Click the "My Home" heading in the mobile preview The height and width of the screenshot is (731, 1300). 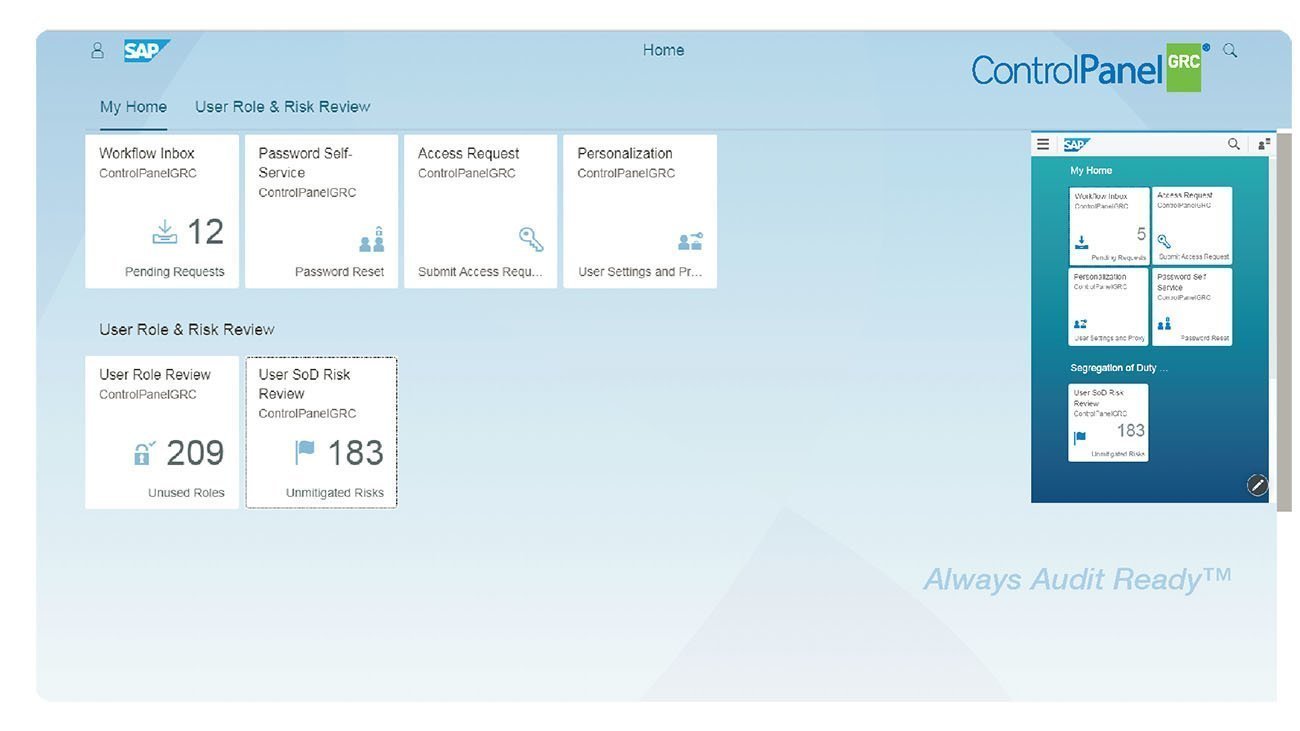[x=1091, y=171]
